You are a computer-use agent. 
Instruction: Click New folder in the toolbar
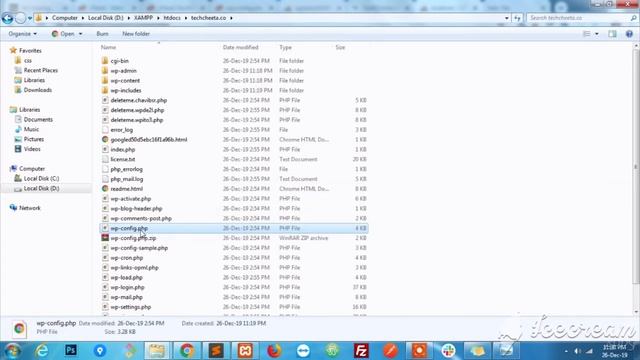[x=136, y=34]
